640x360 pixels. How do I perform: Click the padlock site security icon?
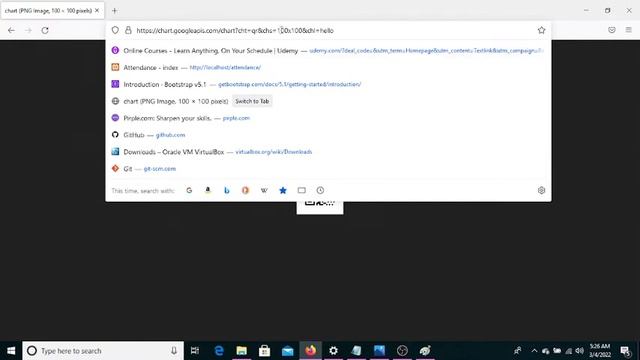128,30
